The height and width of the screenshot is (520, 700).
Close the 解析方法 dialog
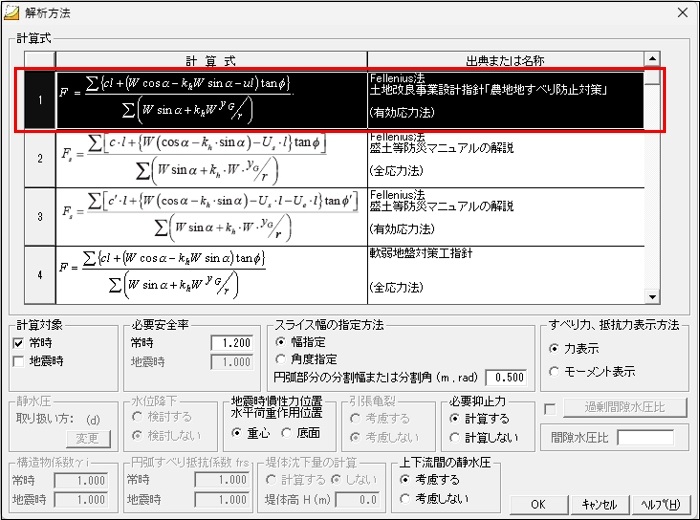[683, 12]
